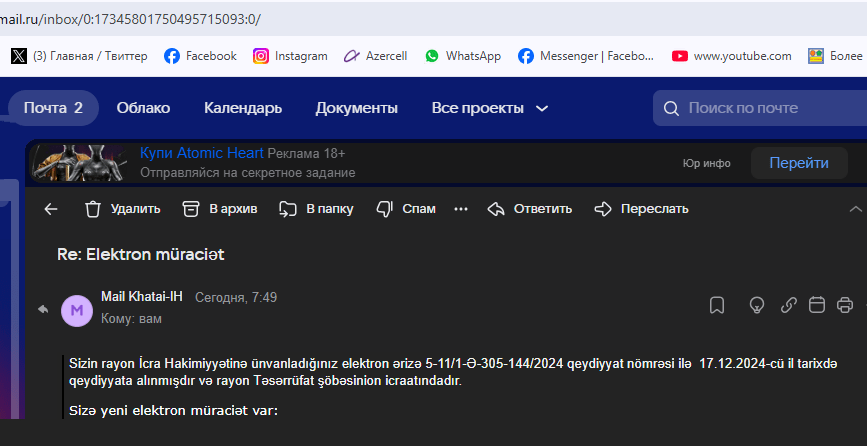The width and height of the screenshot is (867, 446).
Task: Go back using the left arrow icon
Action: click(x=51, y=209)
